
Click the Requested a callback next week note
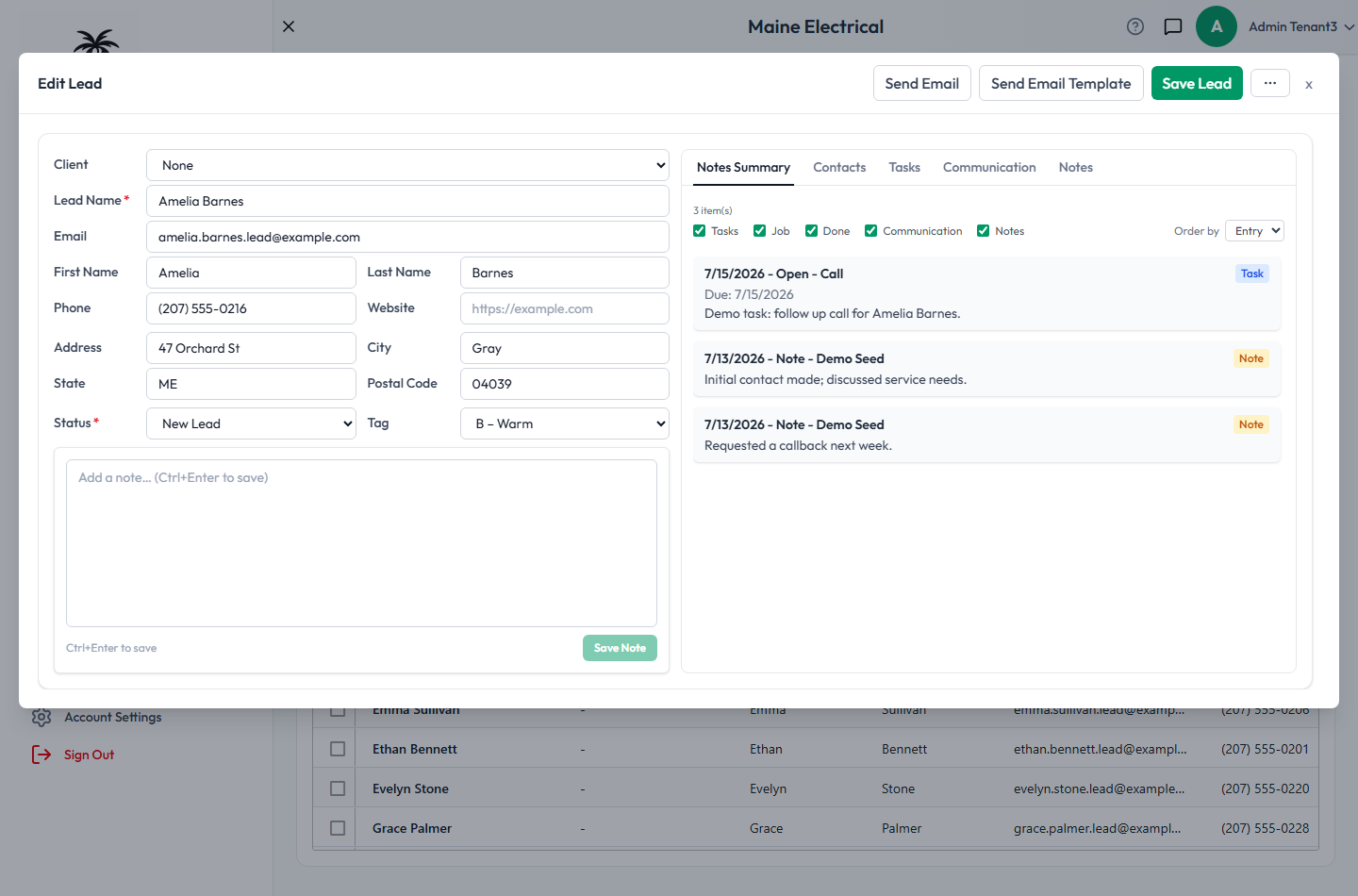pyautogui.click(x=986, y=435)
